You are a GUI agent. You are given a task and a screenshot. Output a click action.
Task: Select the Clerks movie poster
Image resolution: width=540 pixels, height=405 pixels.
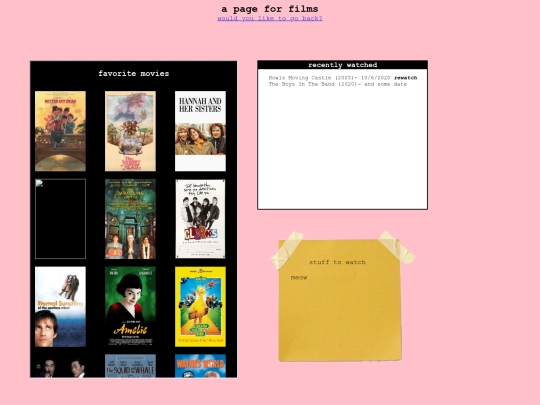(x=200, y=219)
